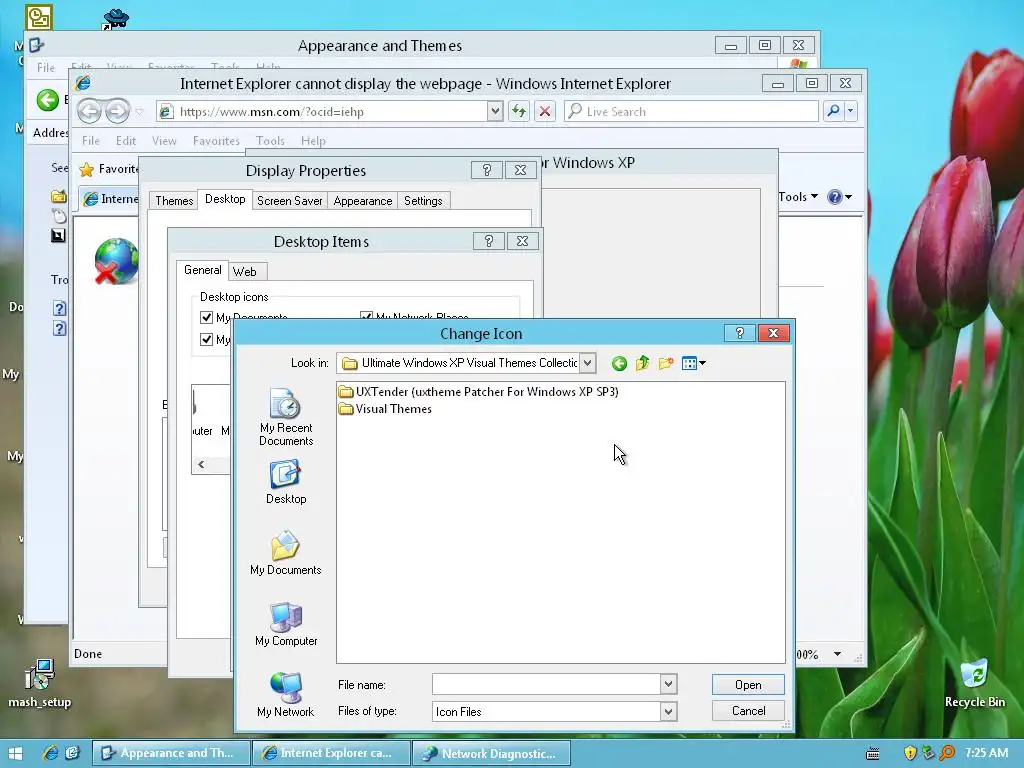
Task: Expand the Look in folder dropdown
Action: (588, 363)
